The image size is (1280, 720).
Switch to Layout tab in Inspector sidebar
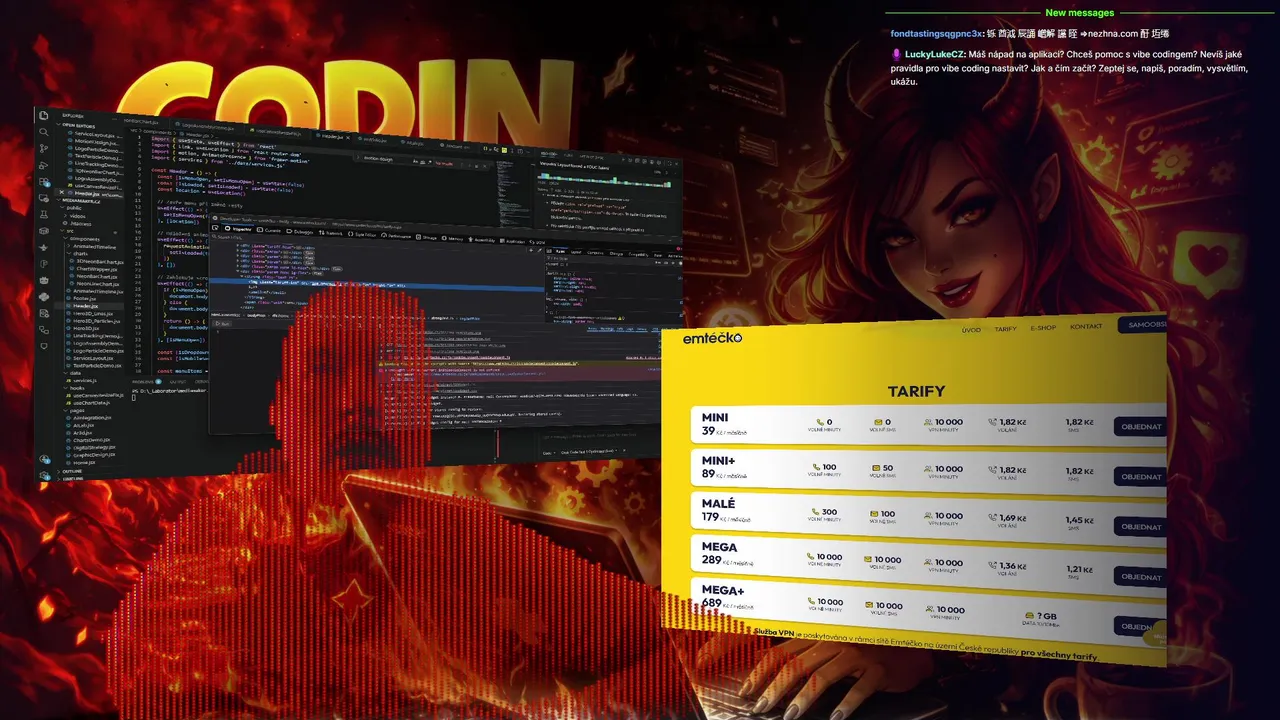tap(576, 252)
